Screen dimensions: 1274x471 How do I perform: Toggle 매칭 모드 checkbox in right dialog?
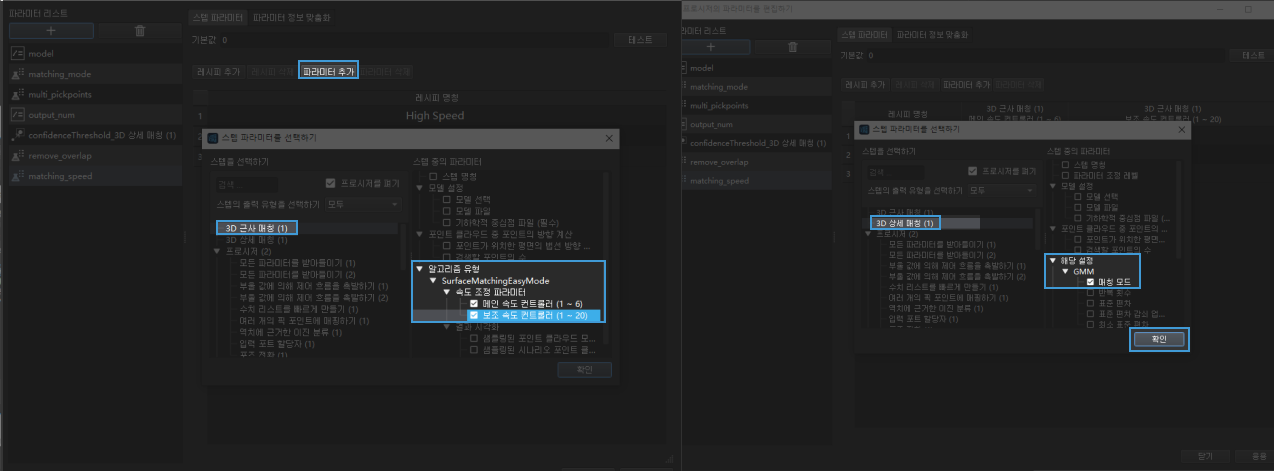click(1089, 282)
